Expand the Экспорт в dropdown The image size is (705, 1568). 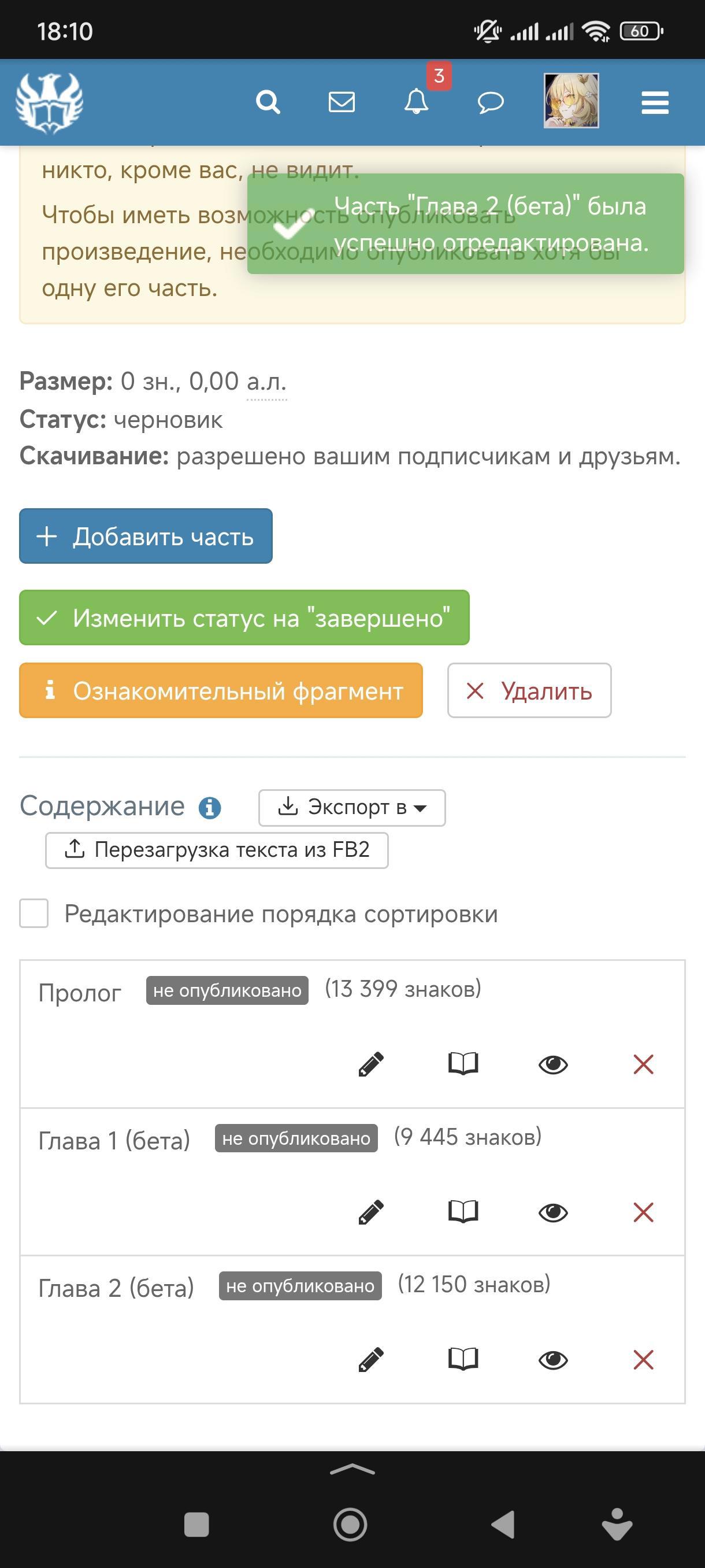click(x=351, y=807)
